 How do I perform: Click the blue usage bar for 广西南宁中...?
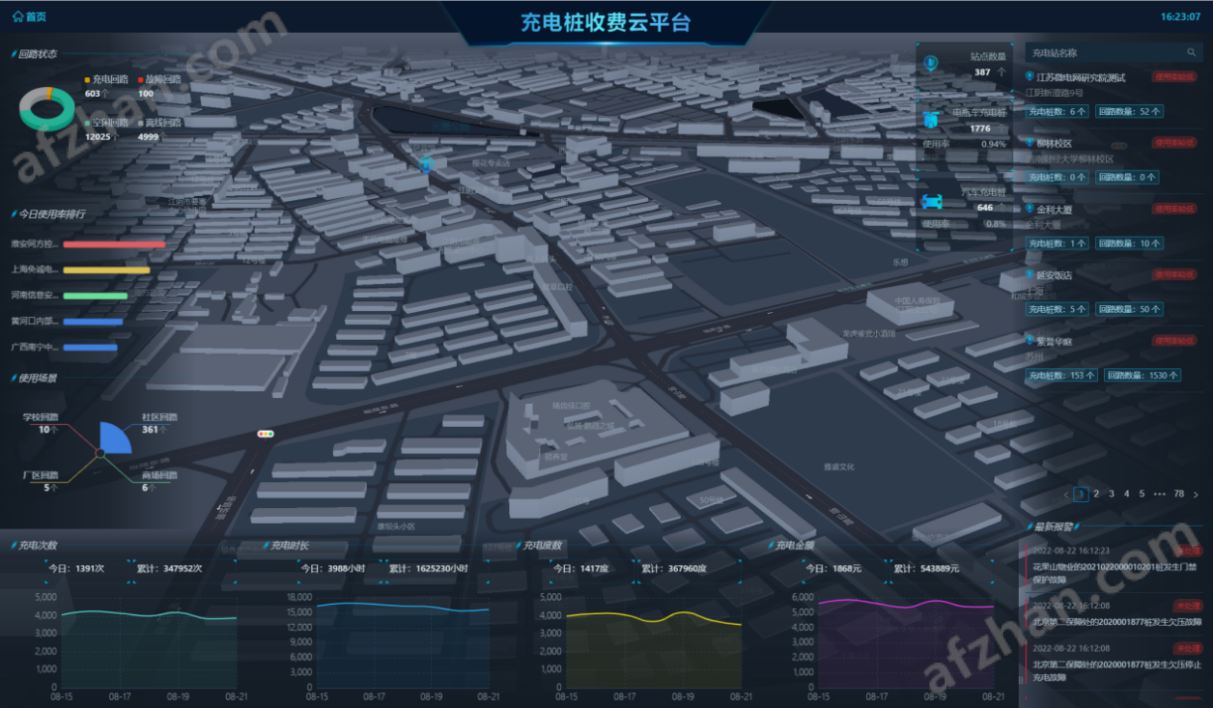[x=91, y=348]
